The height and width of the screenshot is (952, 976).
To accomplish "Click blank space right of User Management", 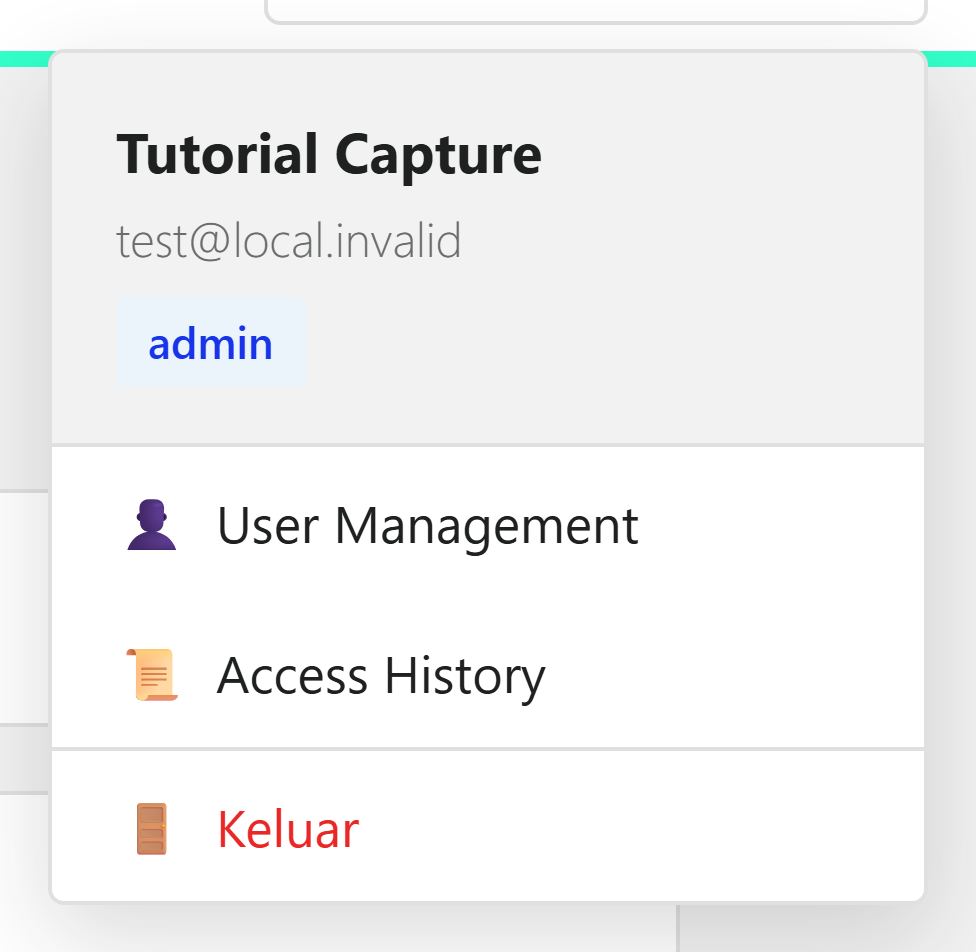I will point(778,525).
